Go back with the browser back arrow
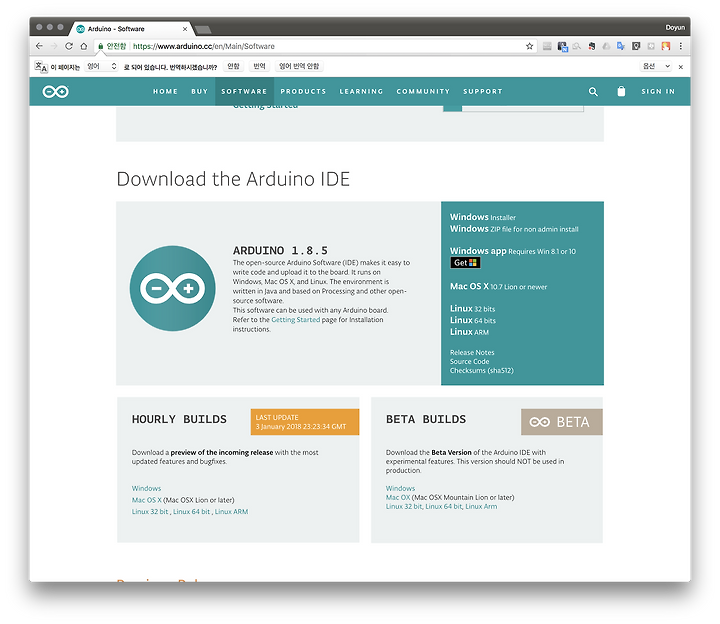This screenshot has height=624, width=720. pos(39,46)
